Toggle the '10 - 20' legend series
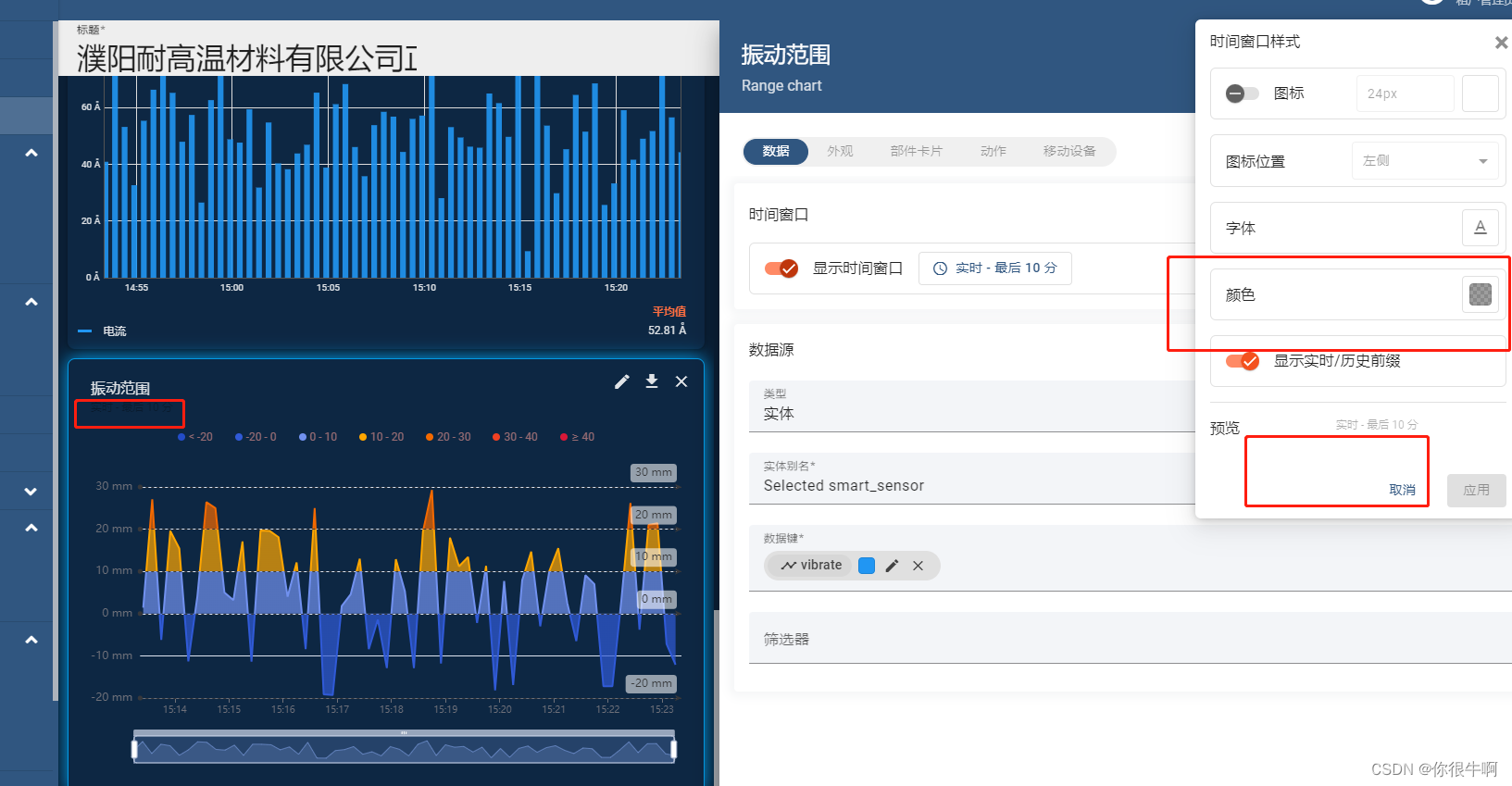Screen dimensions: 1512x786 (381, 437)
